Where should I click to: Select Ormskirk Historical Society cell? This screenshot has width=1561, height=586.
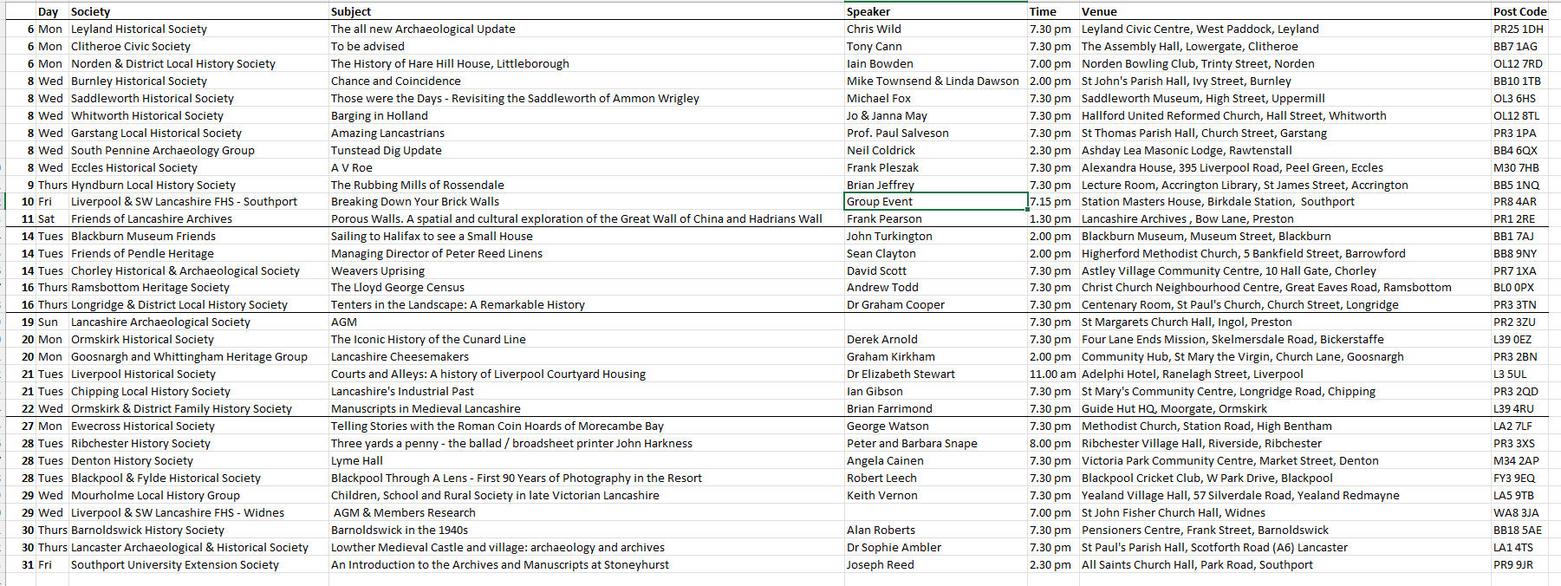198,340
